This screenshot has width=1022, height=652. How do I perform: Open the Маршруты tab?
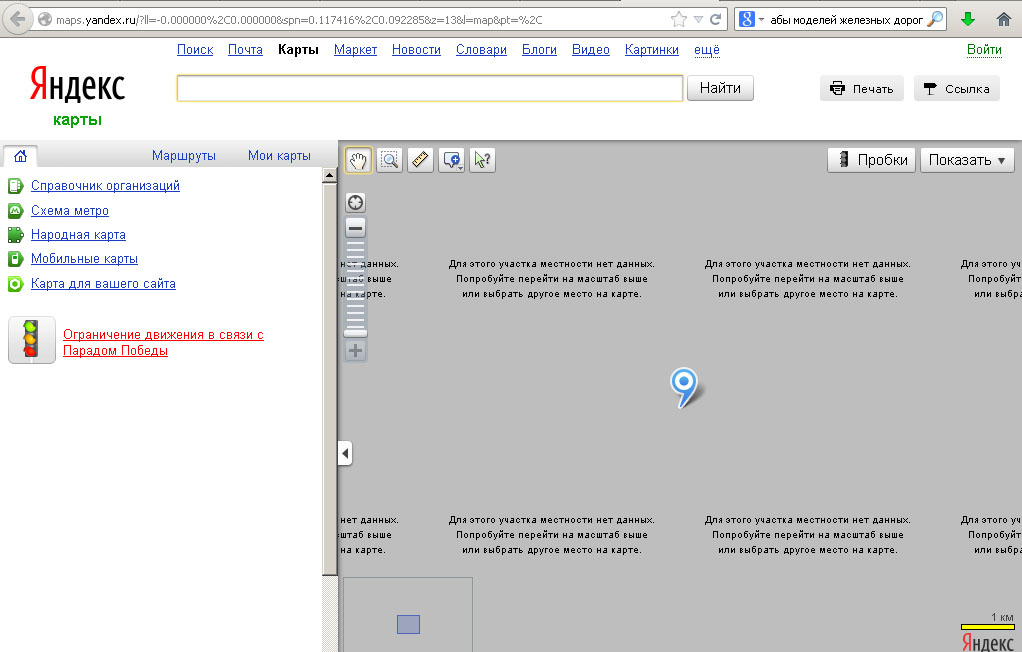coord(184,155)
